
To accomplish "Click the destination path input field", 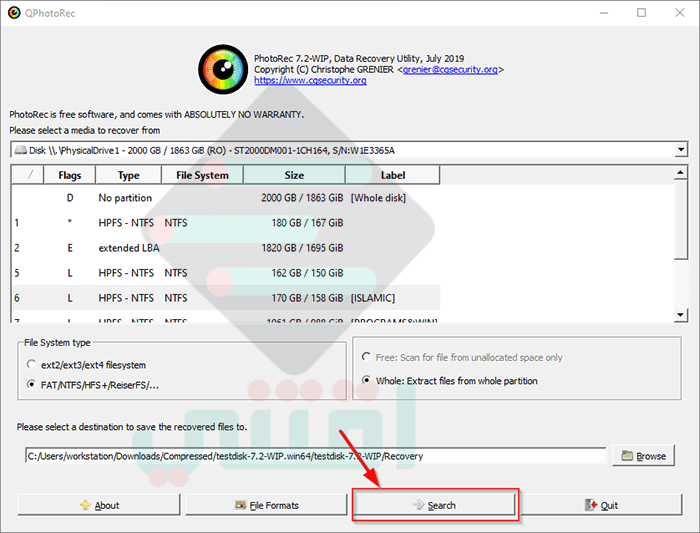I will 316,456.
